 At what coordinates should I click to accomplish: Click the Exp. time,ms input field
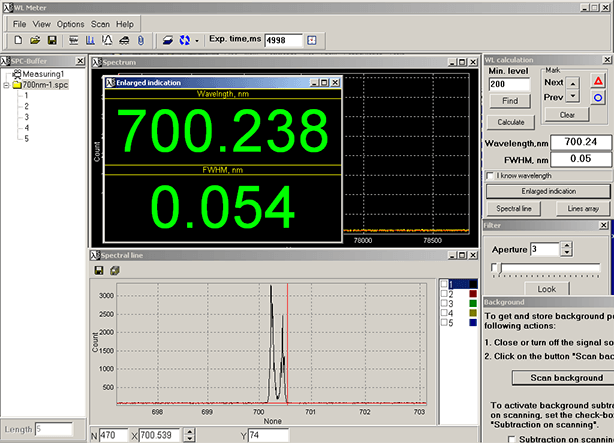click(x=282, y=40)
